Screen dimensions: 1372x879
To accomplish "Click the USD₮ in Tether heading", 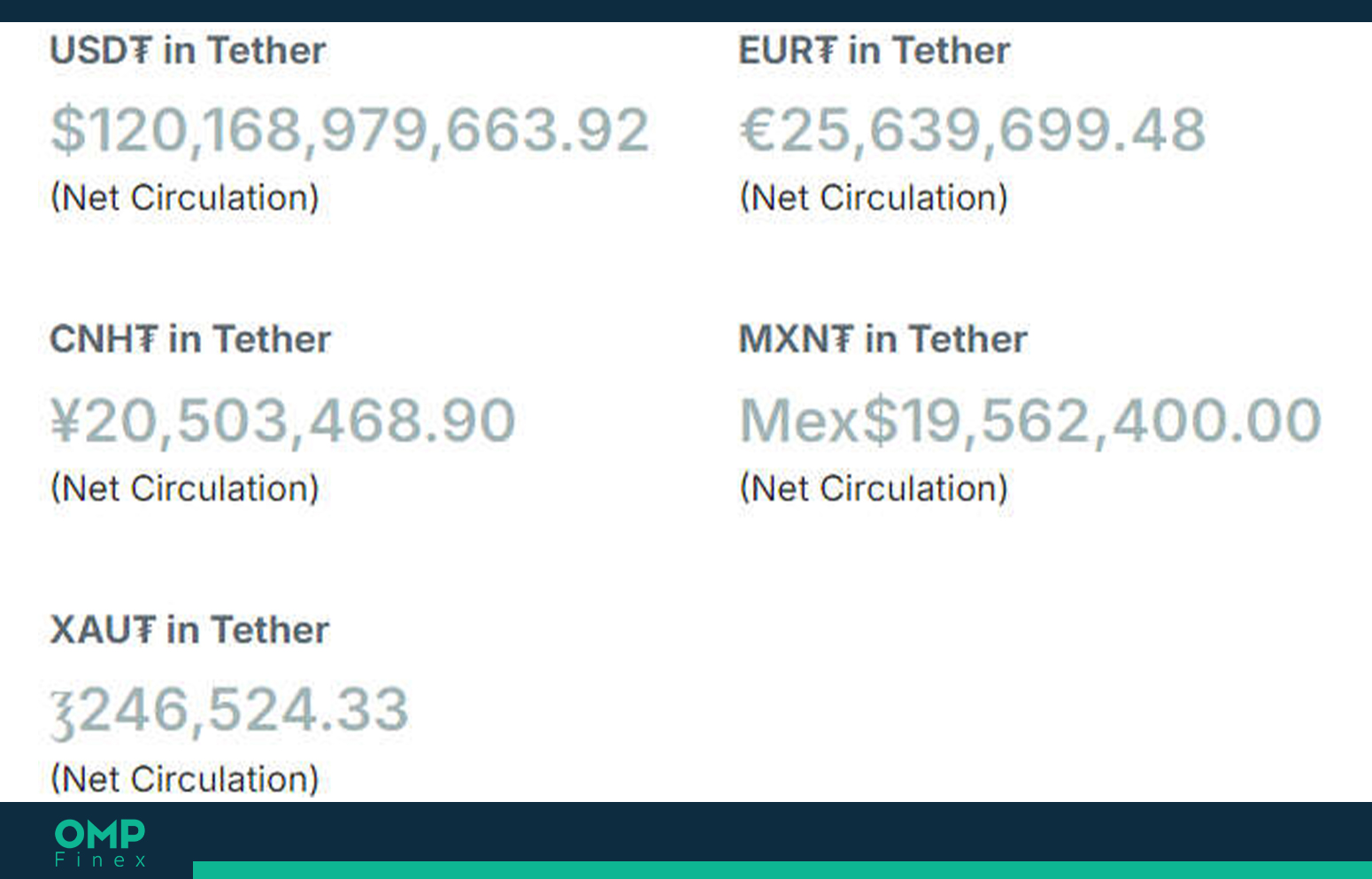I will point(188,50).
